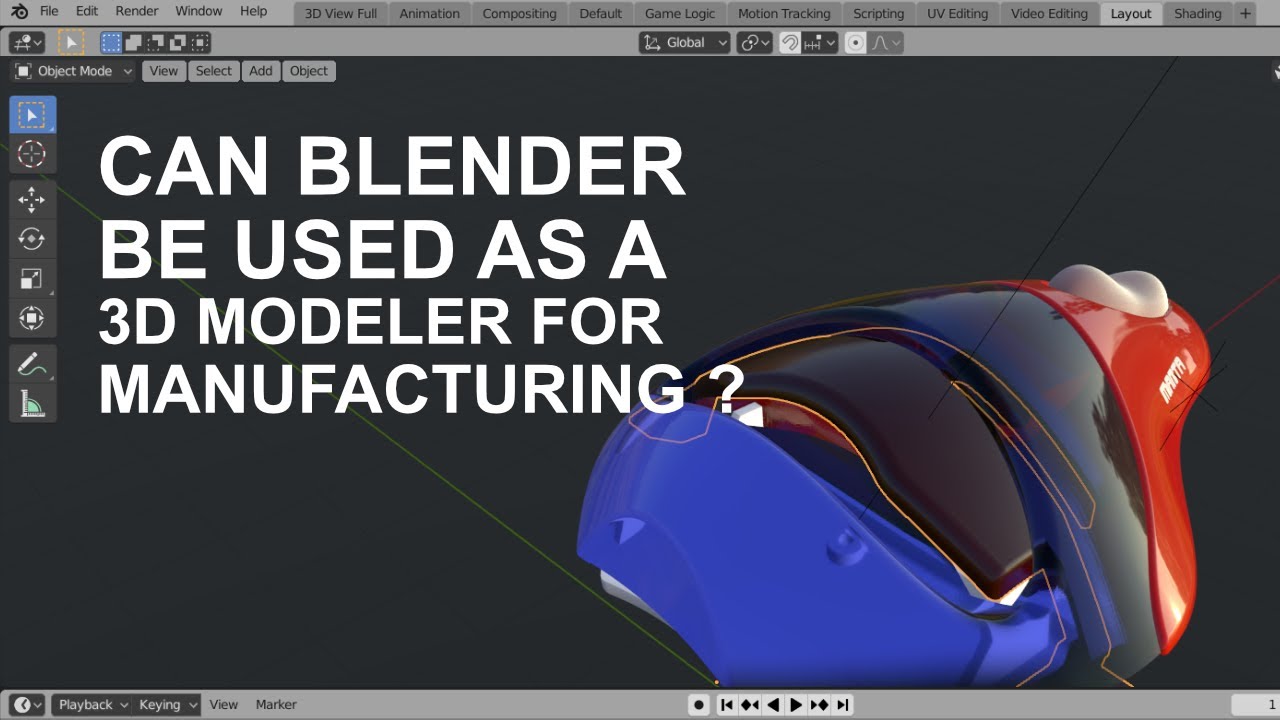Open the Blender logo menu
The width and height of the screenshot is (1280, 720).
[20, 12]
